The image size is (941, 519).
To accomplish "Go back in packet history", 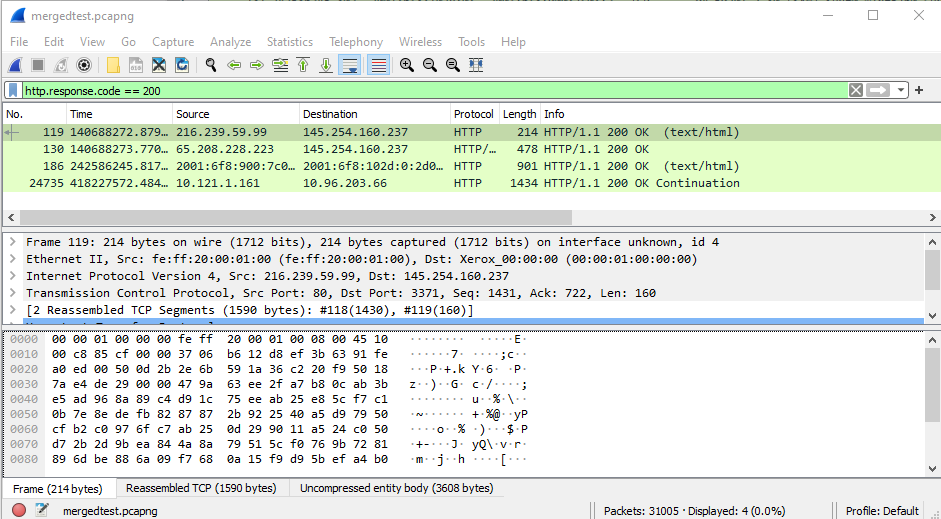I will 234,65.
